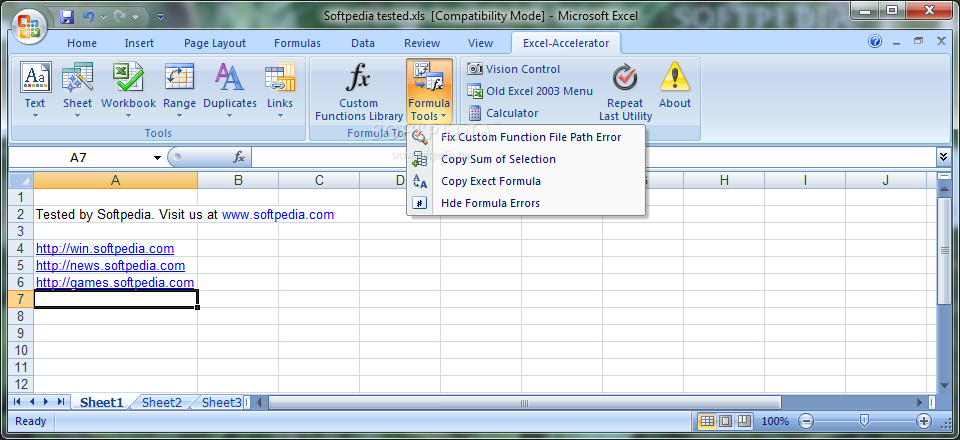Image resolution: width=960 pixels, height=440 pixels.
Task: Save the workbook from Quick Access Toolbar
Action: [x=67, y=17]
